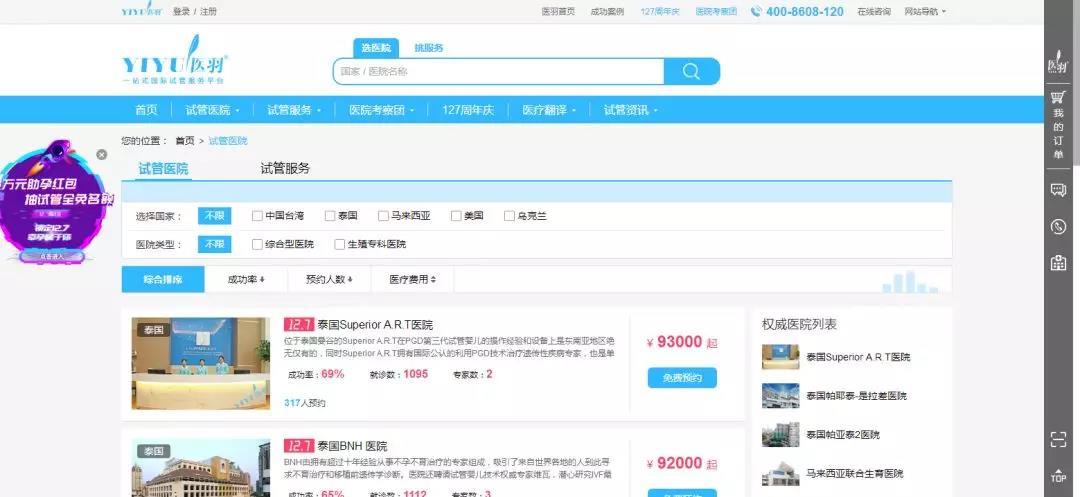Click the hospital building sidebar icon

(x=1058, y=263)
